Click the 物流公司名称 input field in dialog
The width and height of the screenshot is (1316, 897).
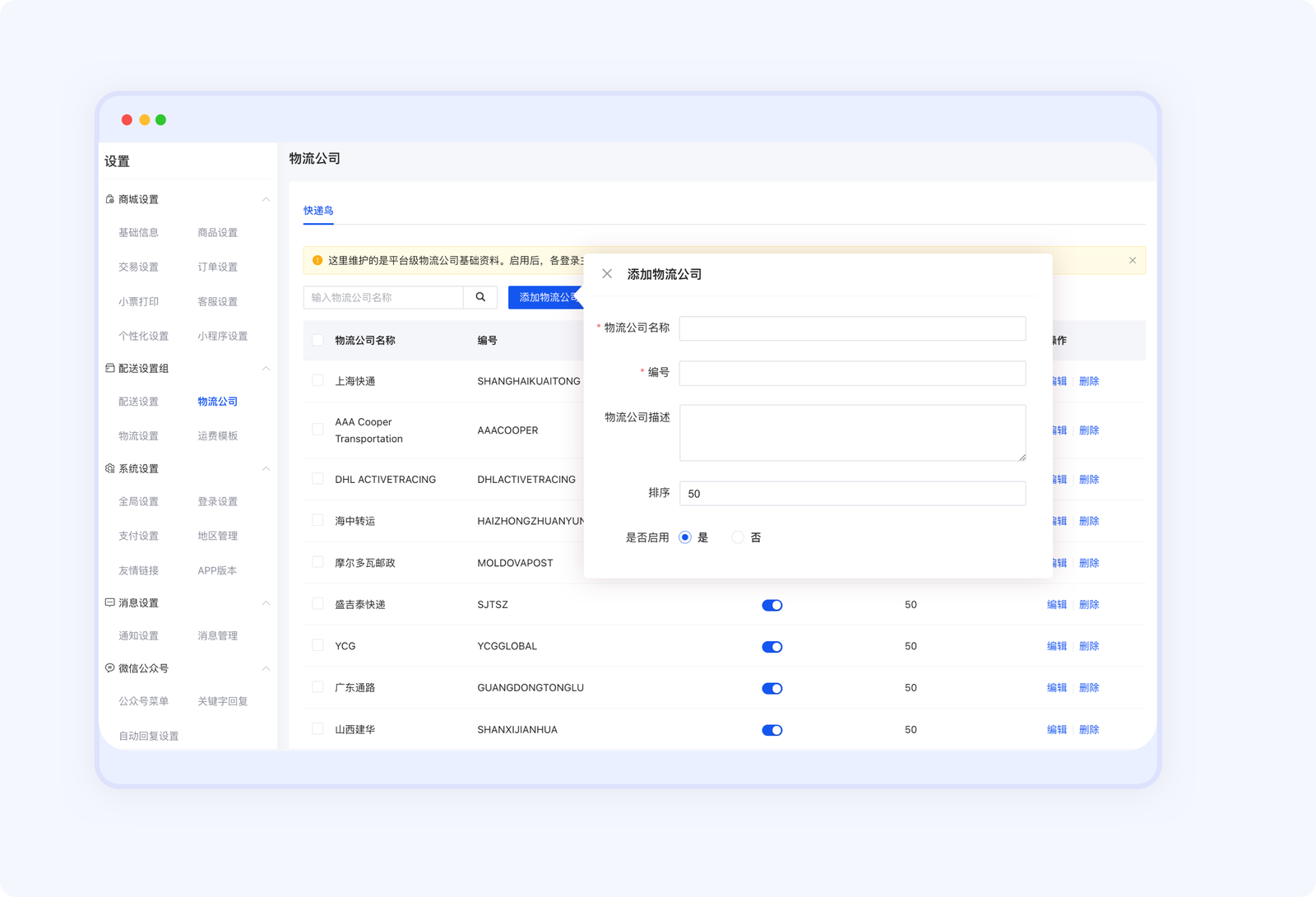pos(852,328)
